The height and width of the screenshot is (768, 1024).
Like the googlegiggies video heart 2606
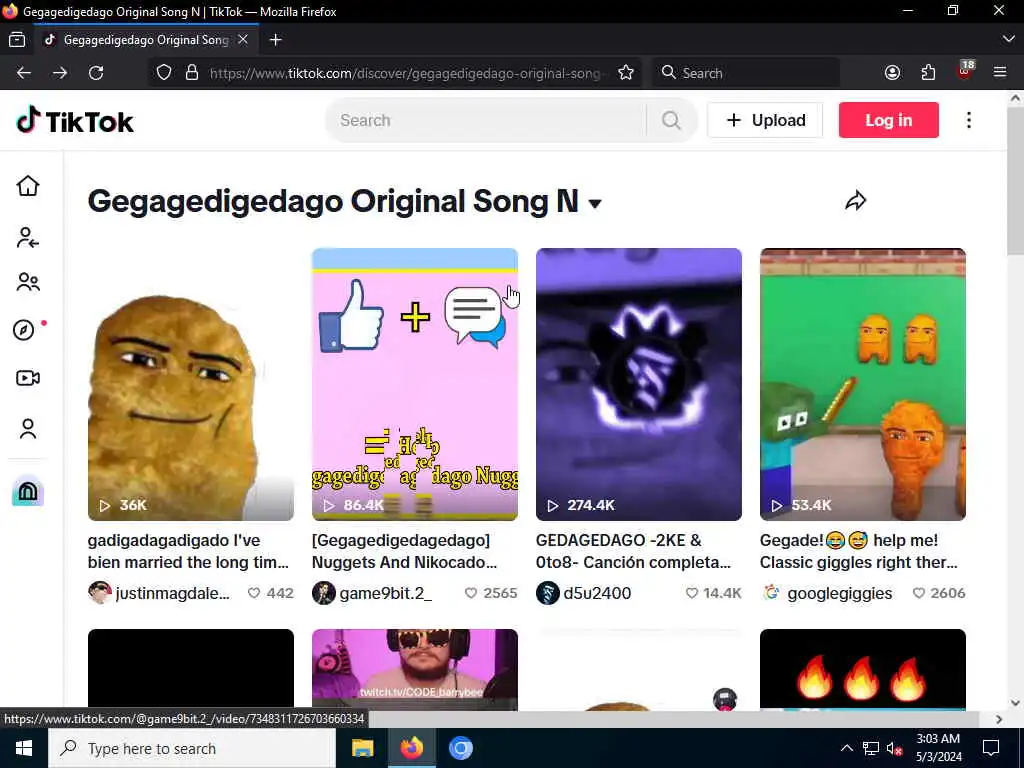coord(919,593)
